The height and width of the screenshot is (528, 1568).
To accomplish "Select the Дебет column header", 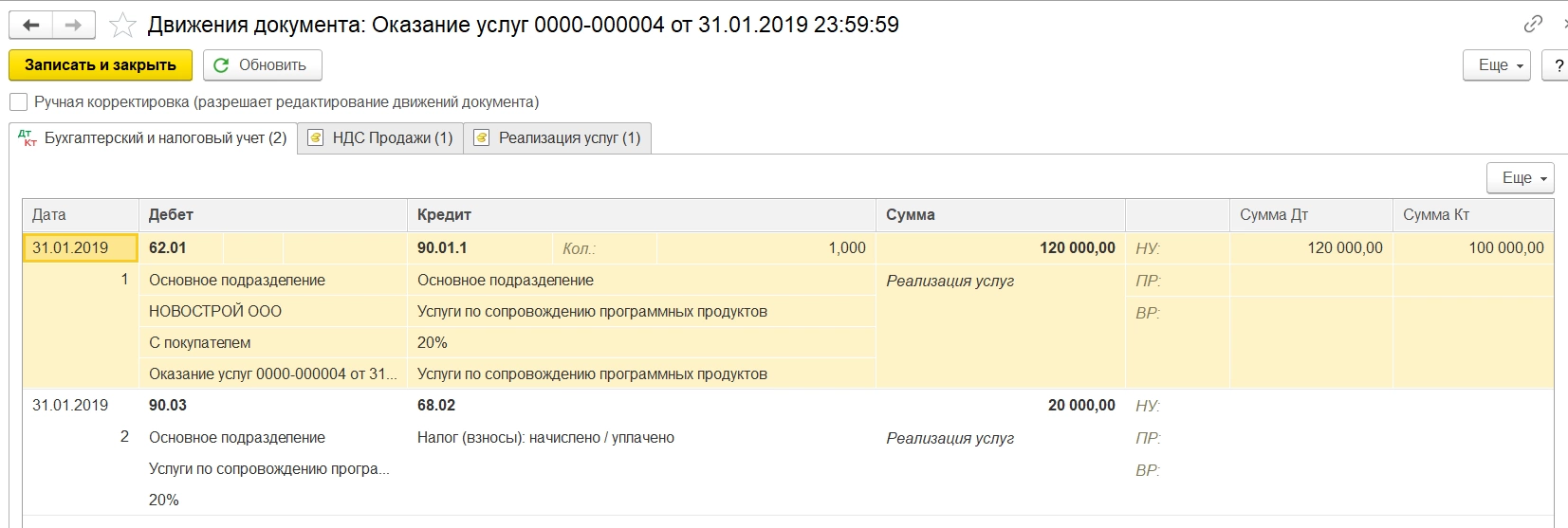I will pos(172,215).
